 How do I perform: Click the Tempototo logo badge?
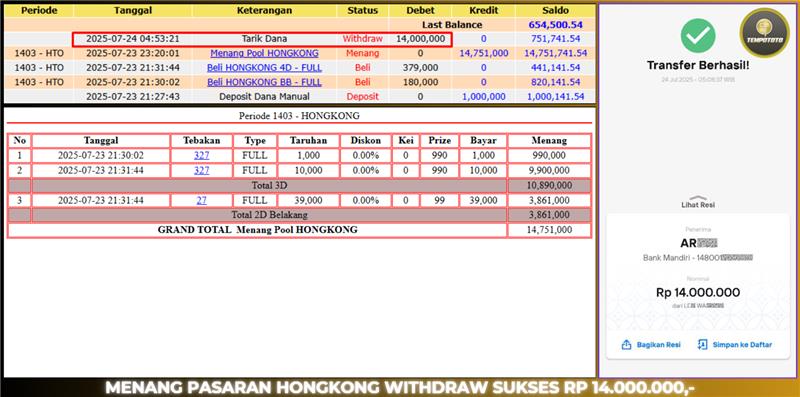[764, 33]
